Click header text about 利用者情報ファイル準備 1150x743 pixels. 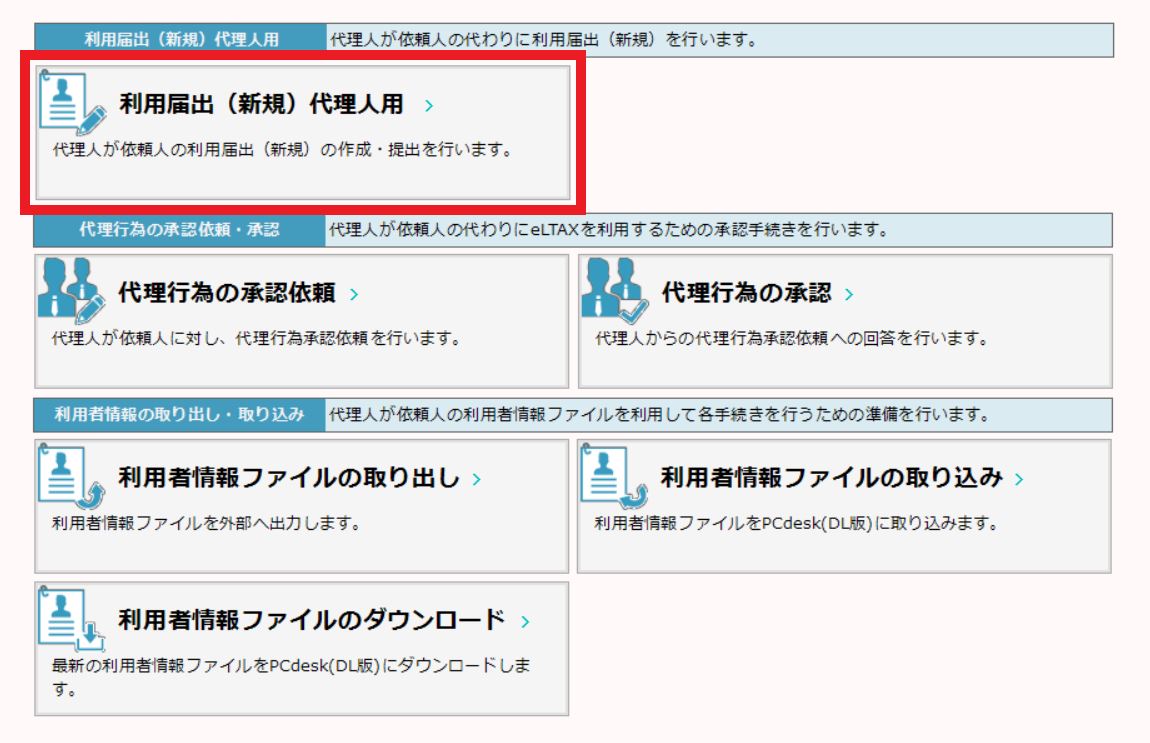point(659,414)
